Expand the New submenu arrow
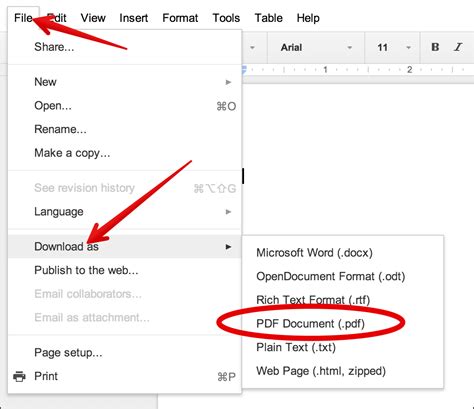This screenshot has height=409, width=474. pos(228,82)
